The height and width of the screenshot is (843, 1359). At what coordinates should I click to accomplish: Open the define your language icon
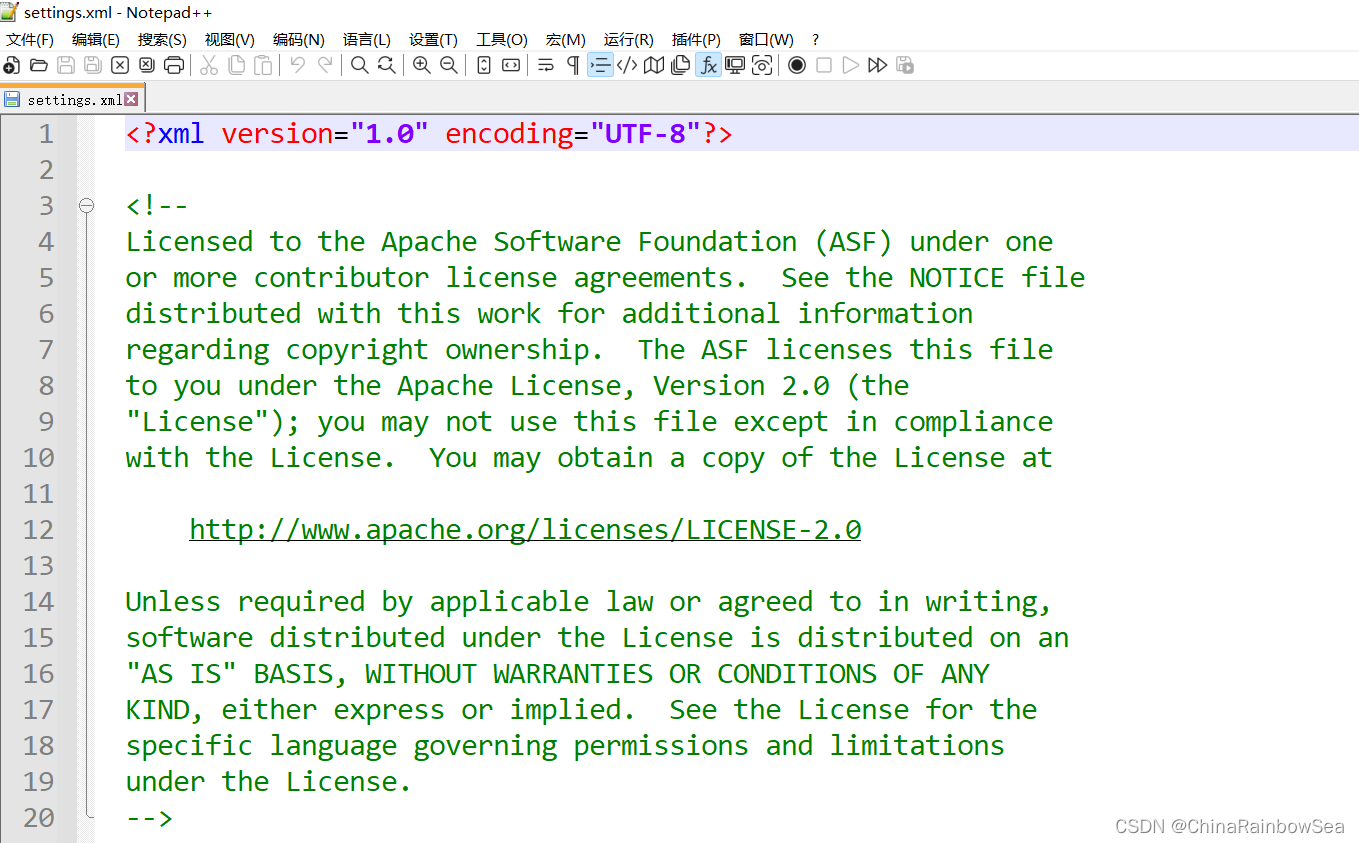[x=627, y=65]
